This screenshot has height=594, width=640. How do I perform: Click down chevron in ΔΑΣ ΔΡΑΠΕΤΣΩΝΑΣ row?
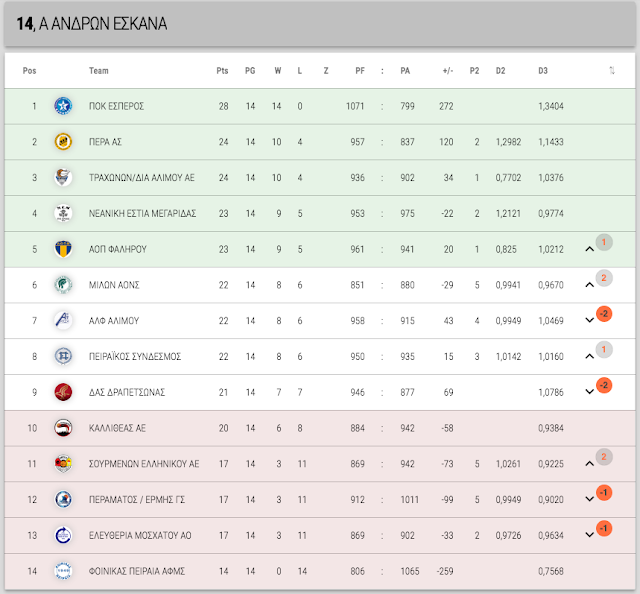pyautogui.click(x=589, y=392)
